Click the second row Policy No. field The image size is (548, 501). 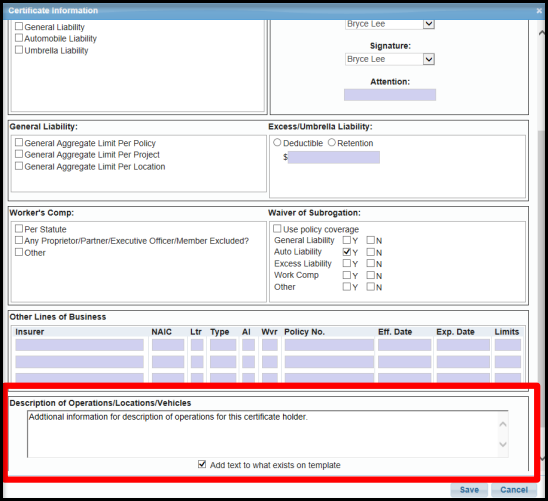(x=329, y=362)
